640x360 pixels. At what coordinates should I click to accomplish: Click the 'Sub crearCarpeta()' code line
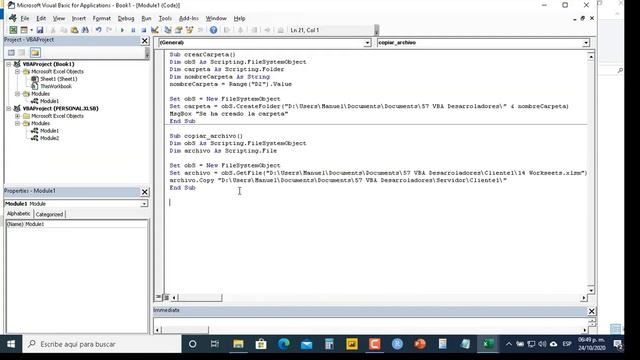[202, 55]
